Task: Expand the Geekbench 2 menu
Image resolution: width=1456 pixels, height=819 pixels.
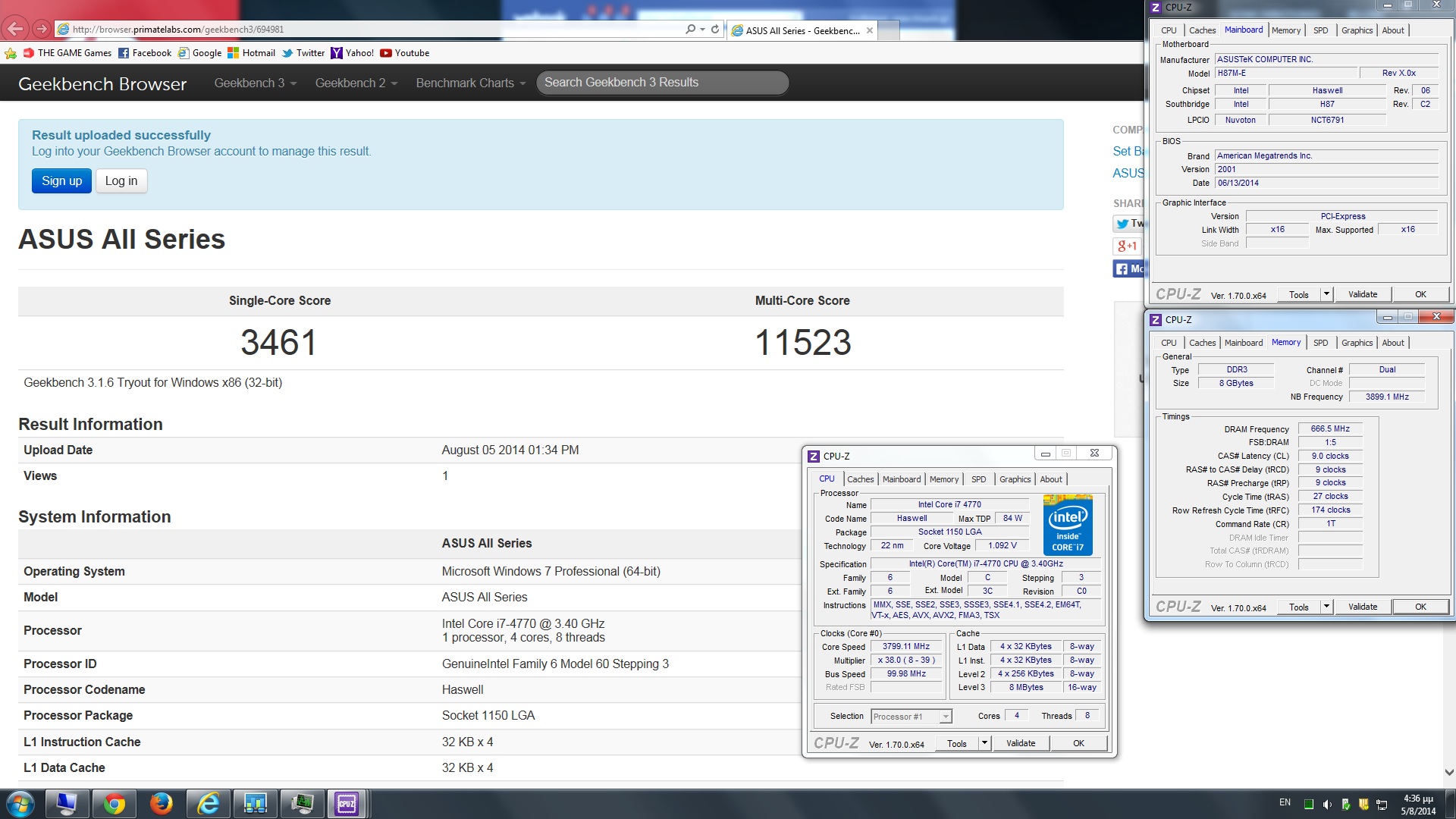Action: pyautogui.click(x=356, y=83)
